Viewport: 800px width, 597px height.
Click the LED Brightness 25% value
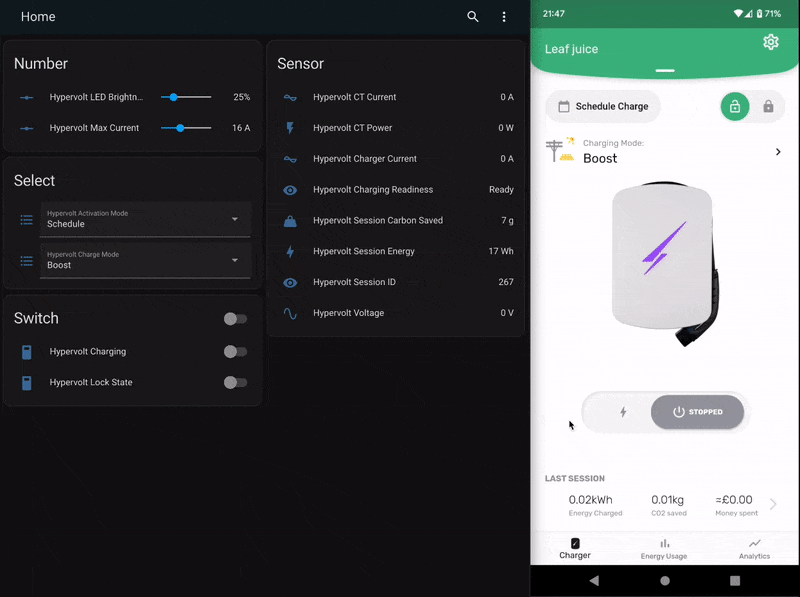click(x=241, y=97)
